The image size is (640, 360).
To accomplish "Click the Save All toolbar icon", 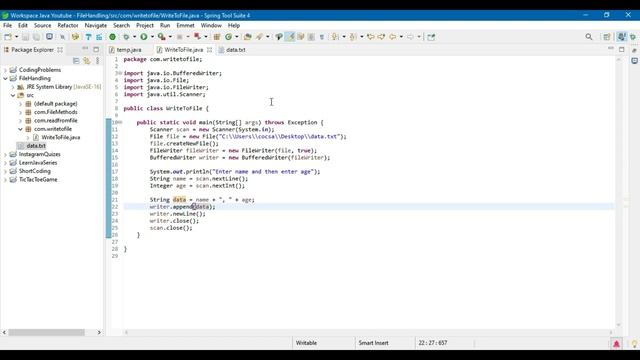I will 36,37.
